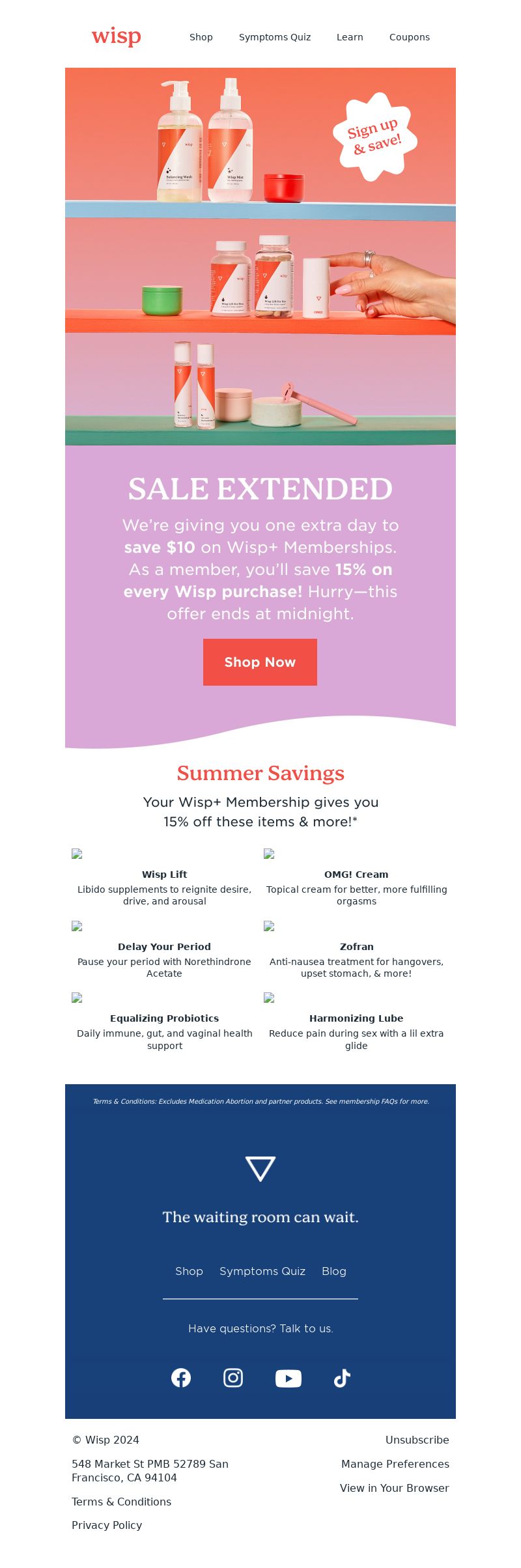Click the Shop Now button
This screenshot has width=521, height=1568.
pyautogui.click(x=260, y=662)
